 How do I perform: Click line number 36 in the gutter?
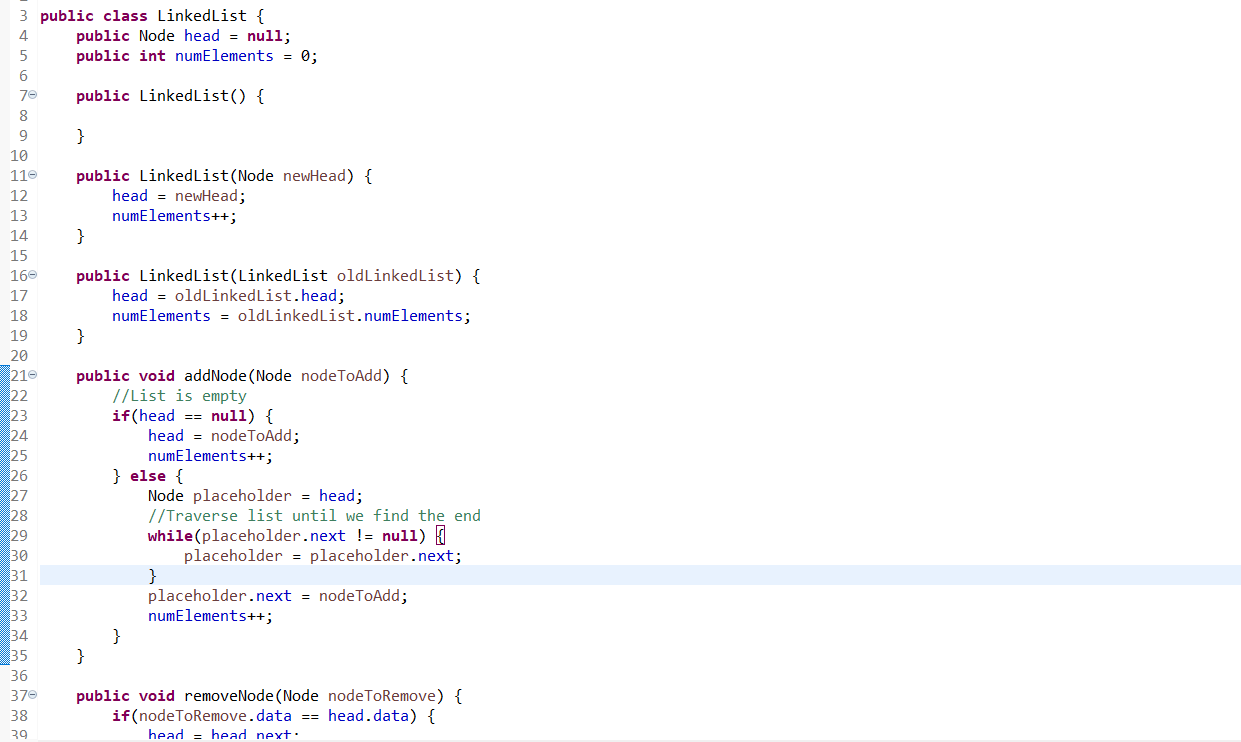pos(19,676)
